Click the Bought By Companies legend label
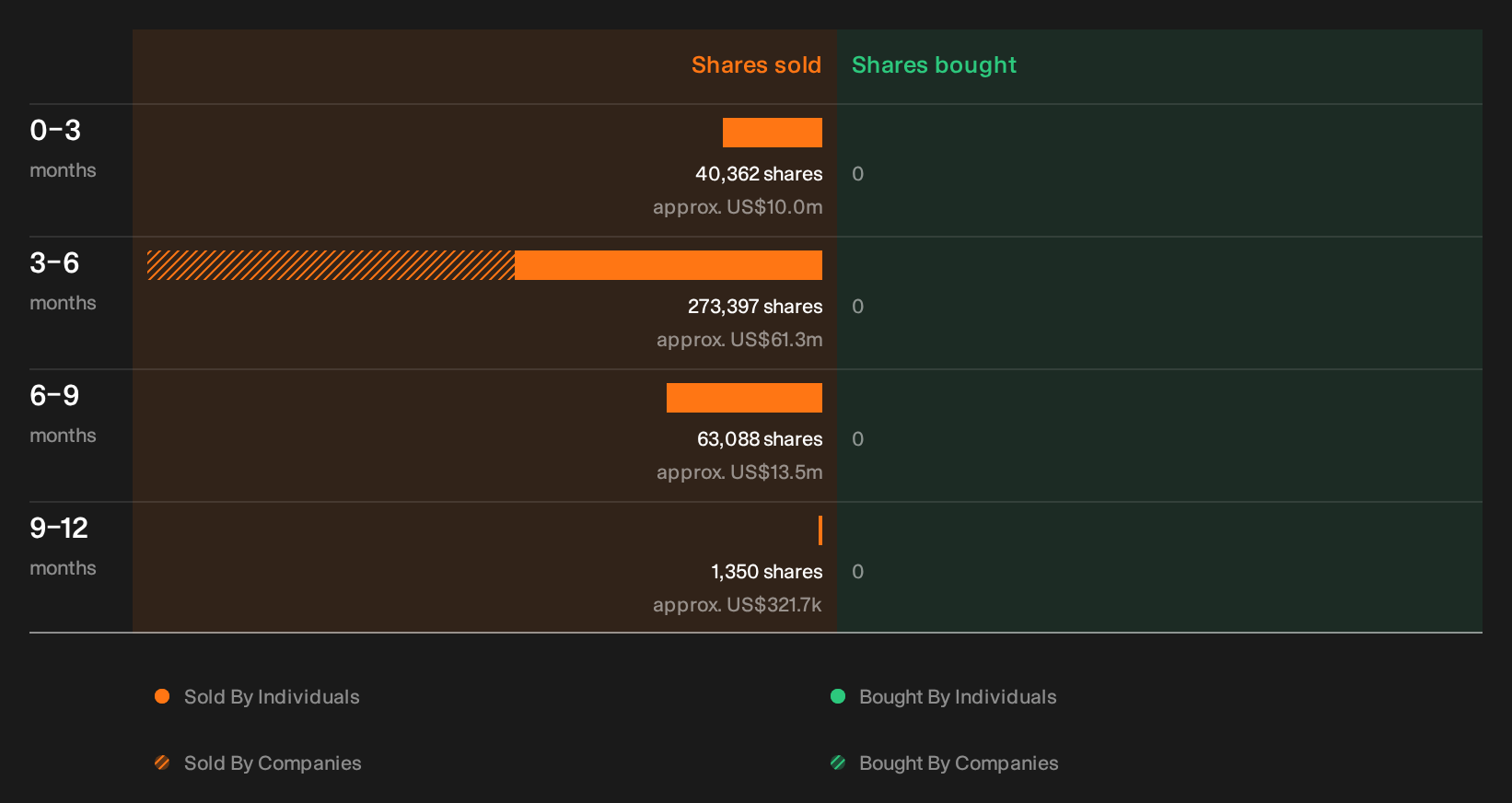 coord(959,763)
